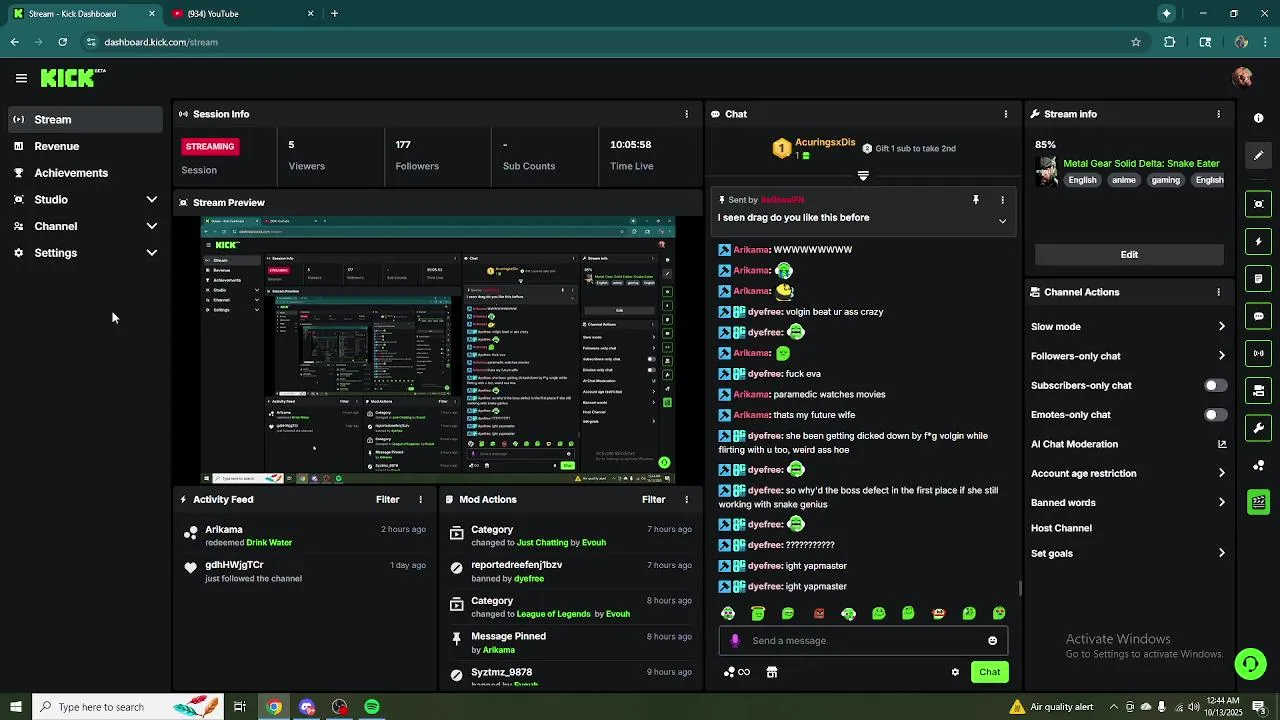The height and width of the screenshot is (720, 1280).
Task: Click the pencil edit icon in the right widget bar
Action: click(x=1258, y=155)
